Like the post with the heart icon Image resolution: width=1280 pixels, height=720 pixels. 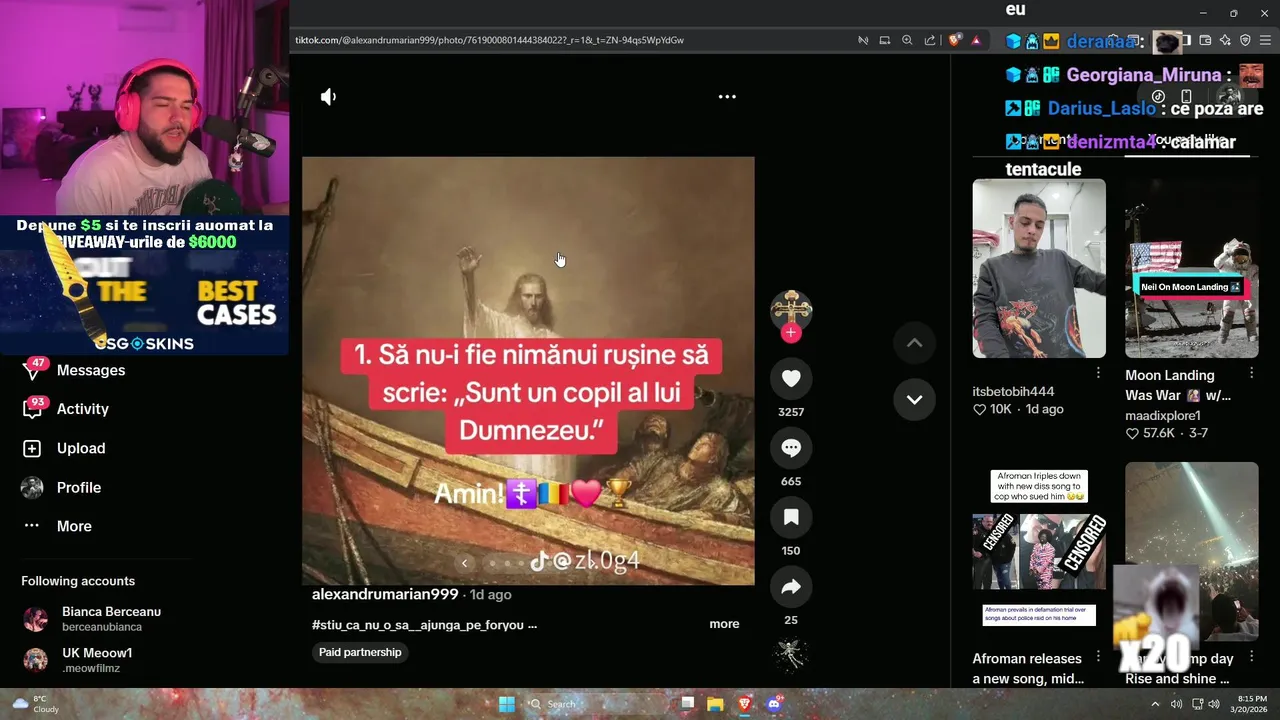tap(791, 378)
